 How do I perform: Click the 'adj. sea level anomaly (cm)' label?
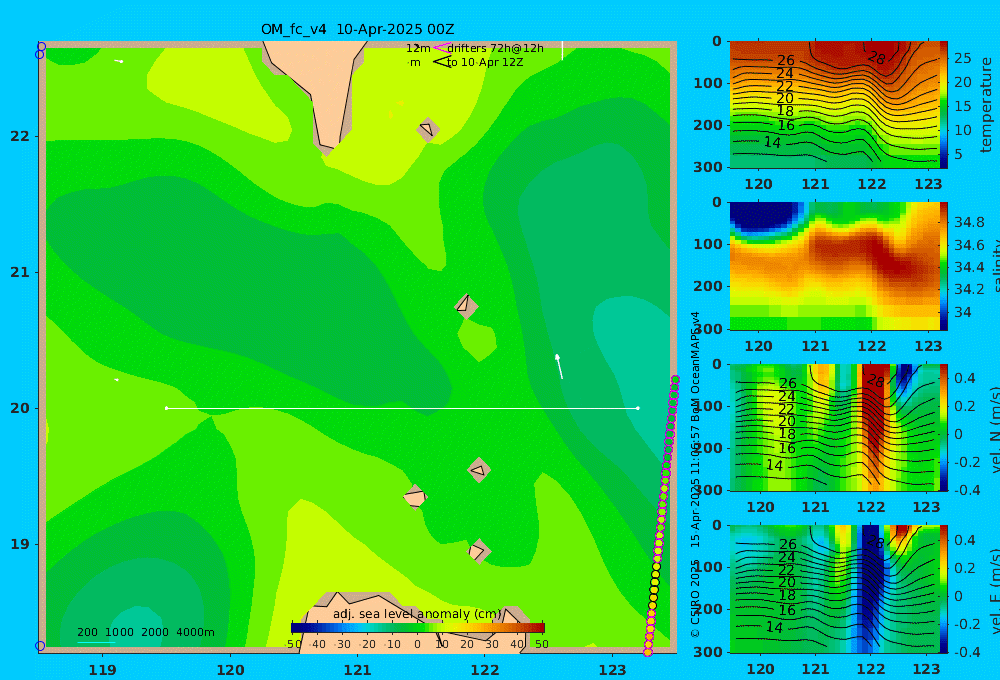[x=417, y=614]
